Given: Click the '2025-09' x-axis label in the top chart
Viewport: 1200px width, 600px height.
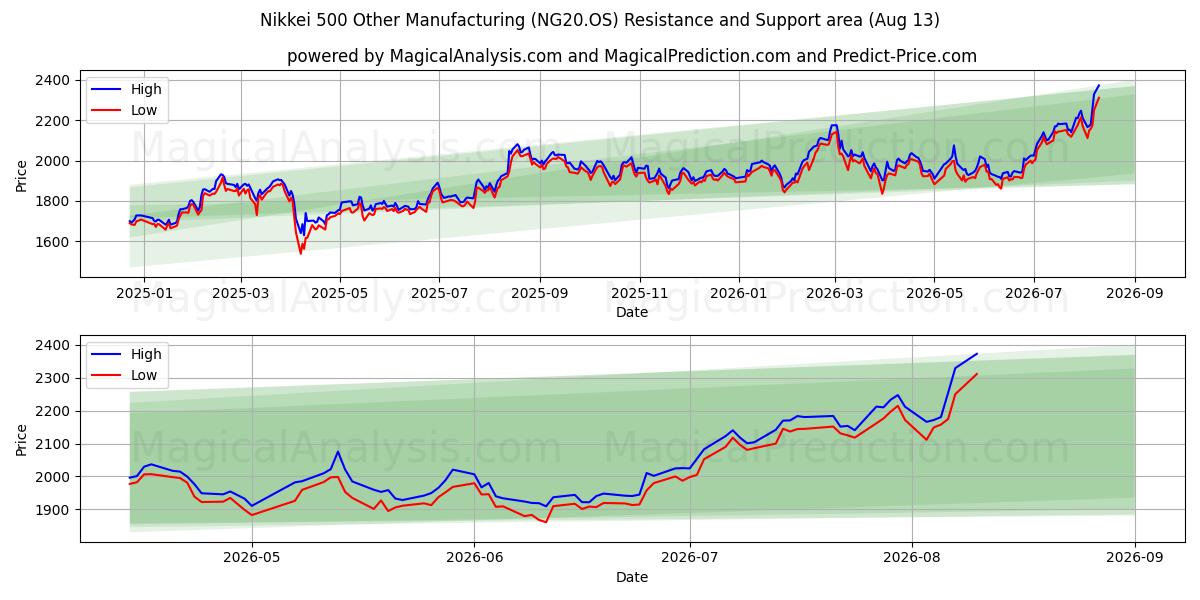Looking at the screenshot, I should [x=540, y=293].
